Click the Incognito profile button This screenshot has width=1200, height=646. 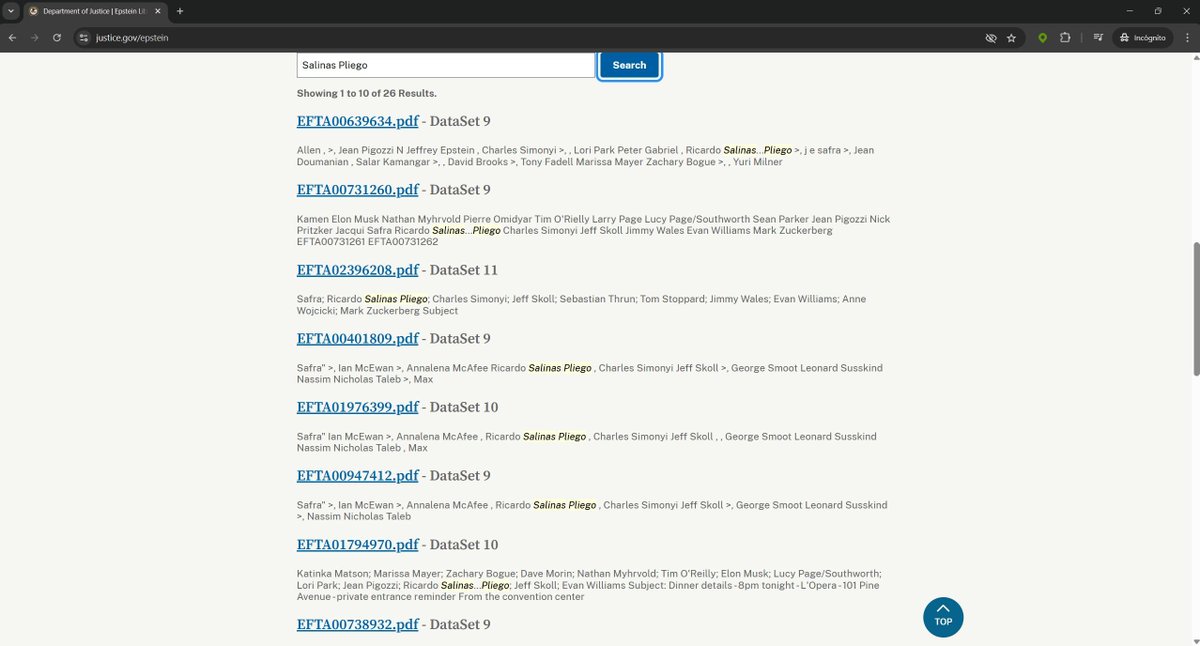tap(1143, 37)
